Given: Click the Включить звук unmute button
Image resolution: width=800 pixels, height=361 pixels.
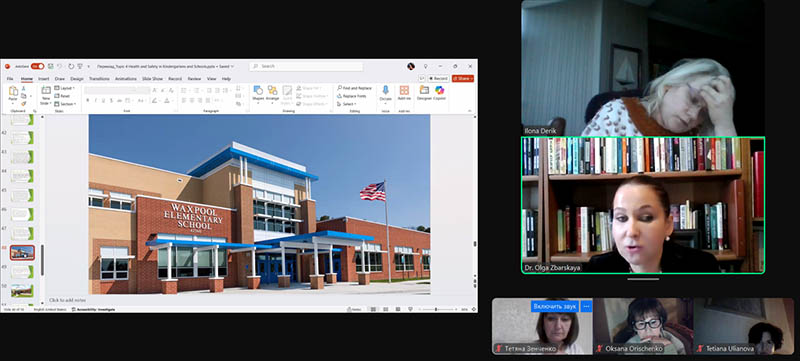Looking at the screenshot, I should (x=554, y=306).
